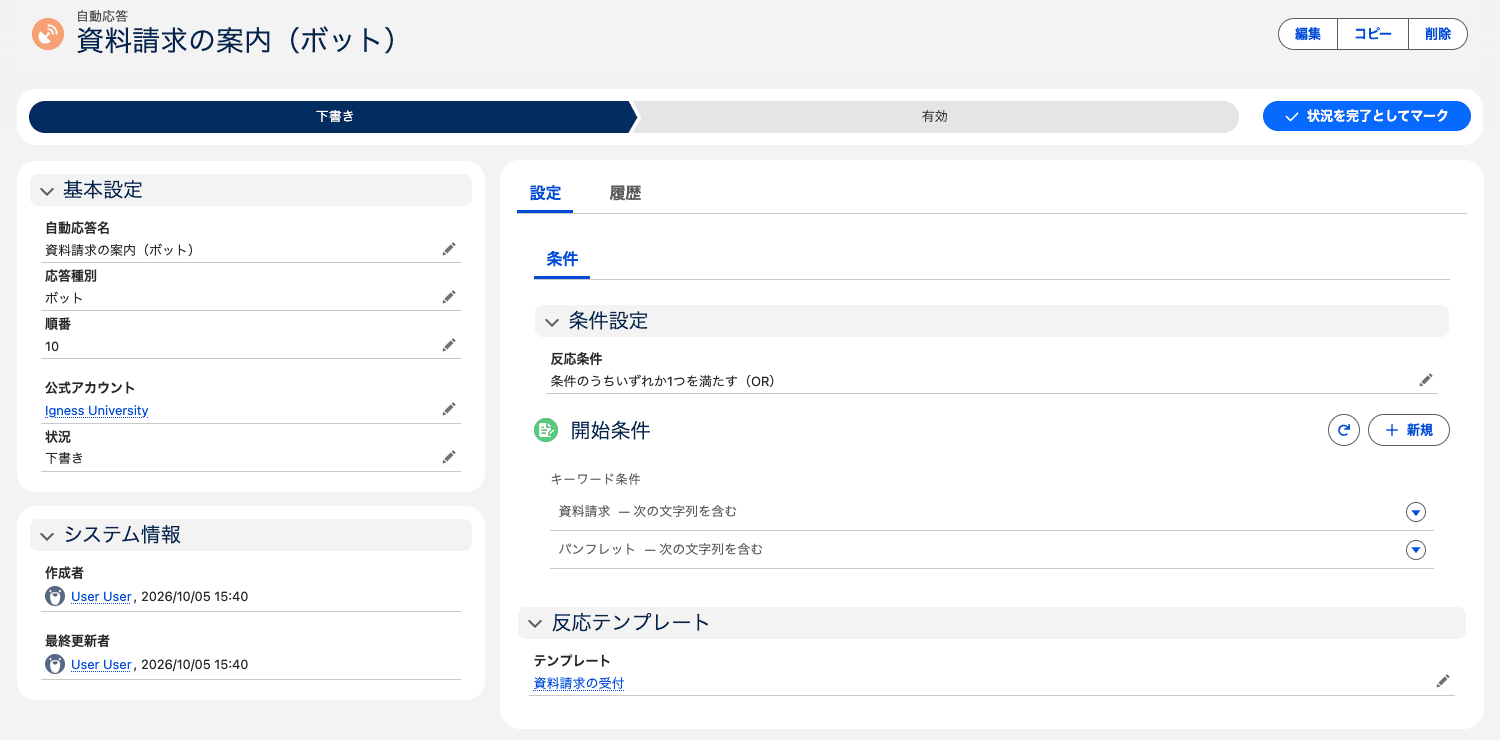Click the orange 自動応答 record icon
This screenshot has height=740, width=1500.
click(48, 34)
